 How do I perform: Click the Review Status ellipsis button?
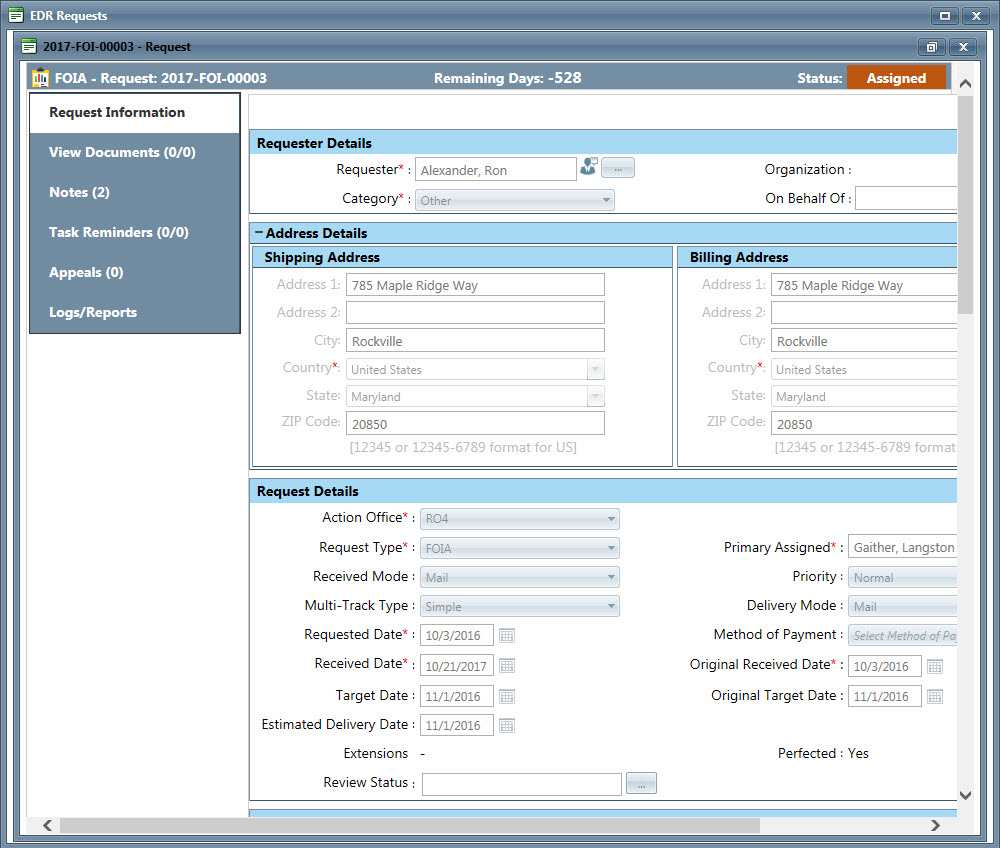(x=641, y=784)
